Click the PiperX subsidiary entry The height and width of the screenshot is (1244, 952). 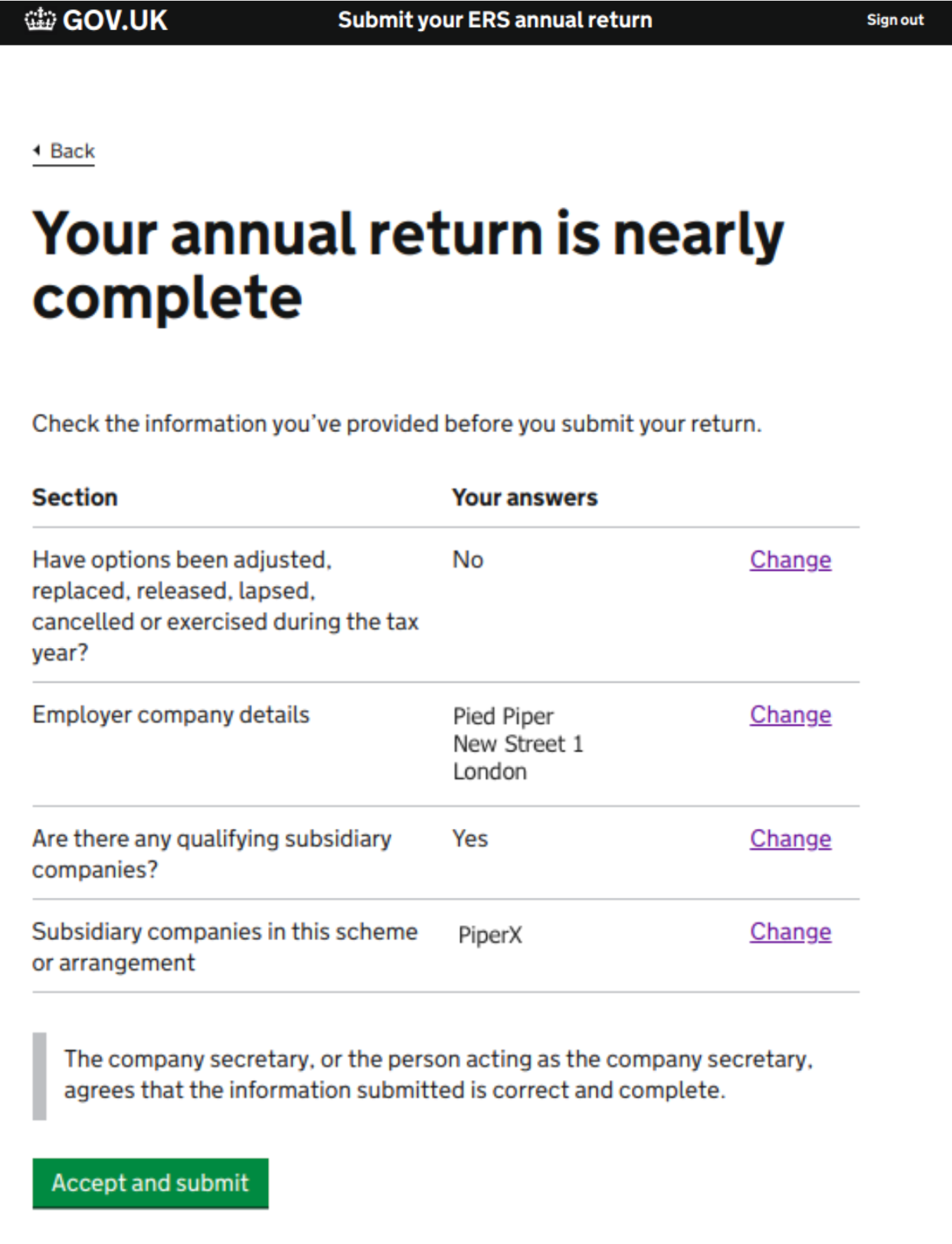[x=489, y=934]
